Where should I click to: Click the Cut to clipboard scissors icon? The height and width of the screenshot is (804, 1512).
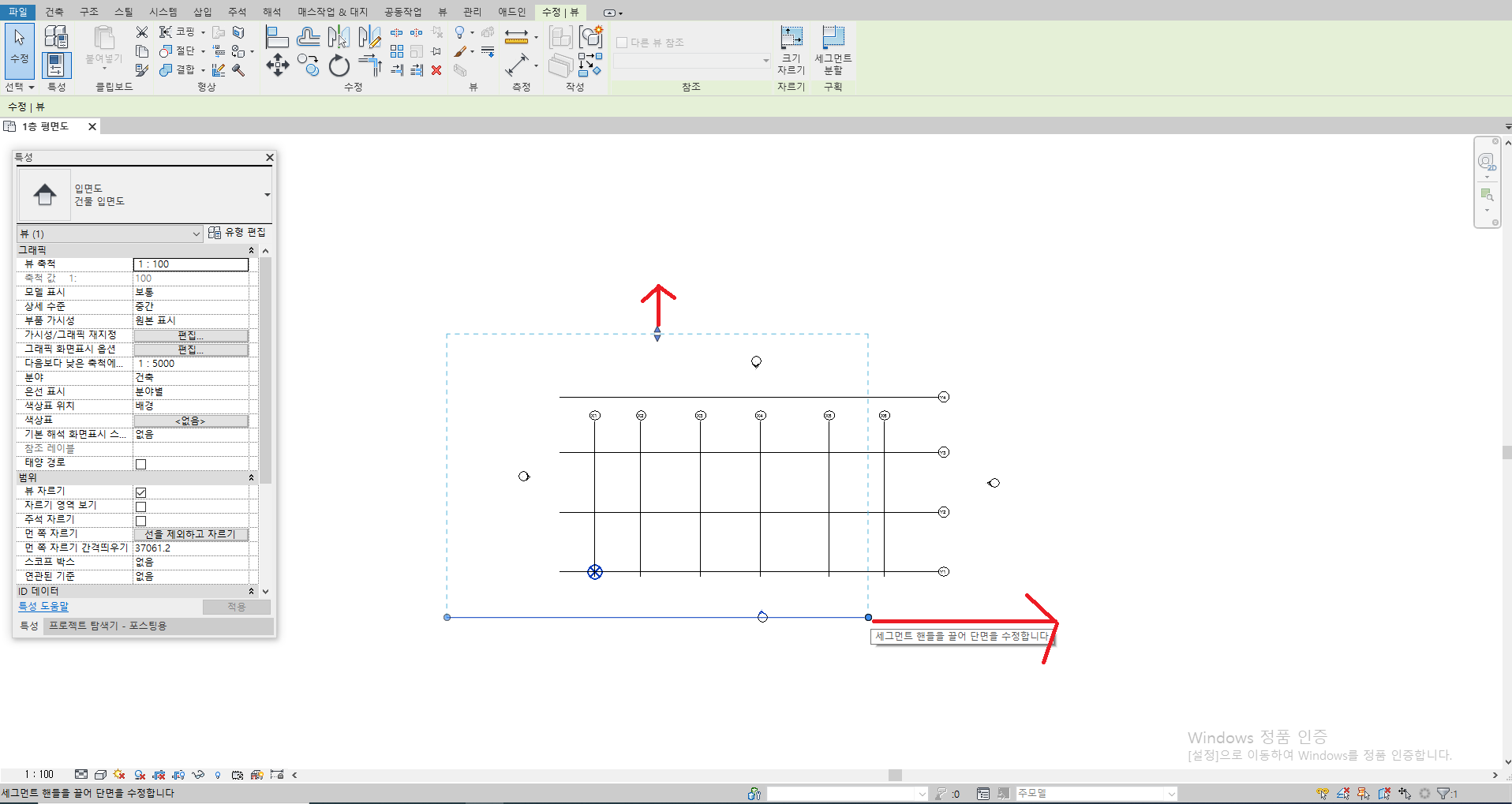tap(142, 32)
